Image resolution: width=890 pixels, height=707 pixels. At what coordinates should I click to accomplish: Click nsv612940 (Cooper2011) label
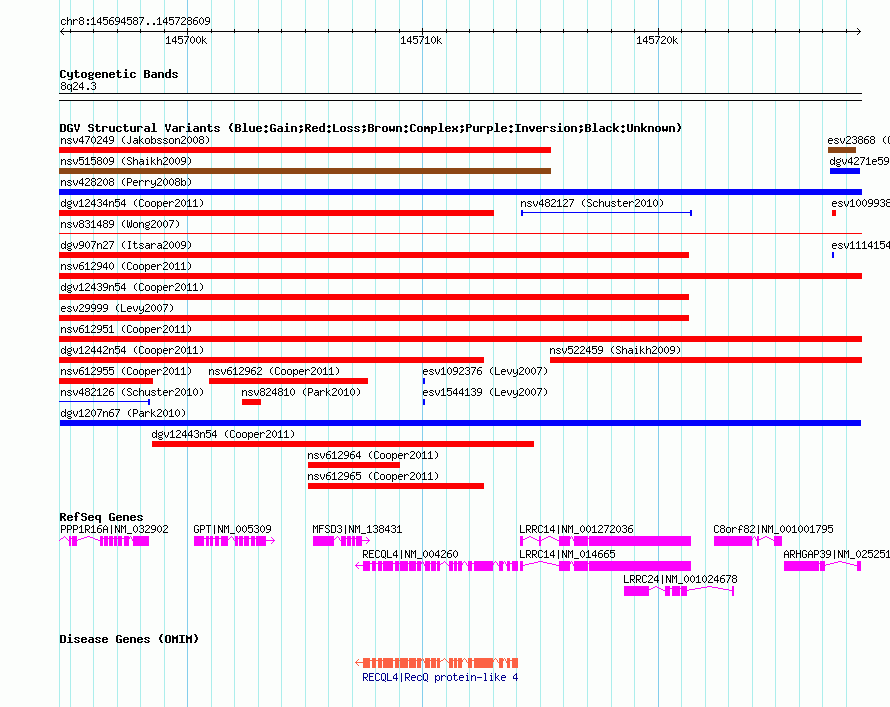126,266
